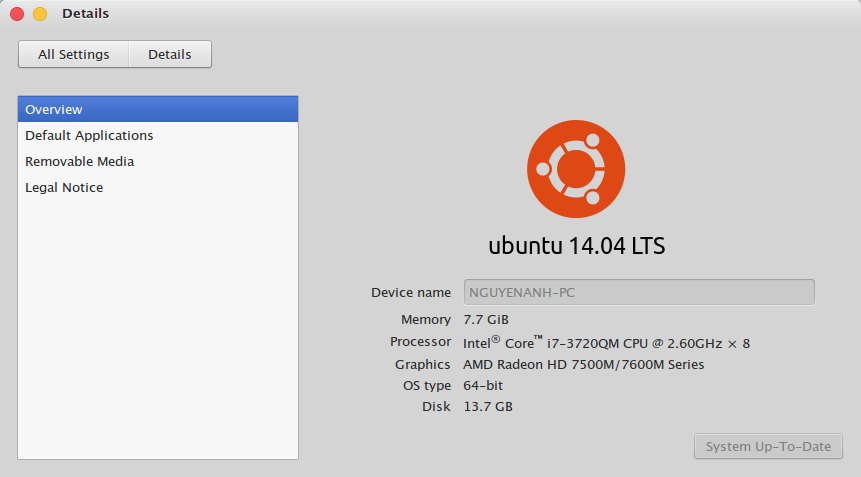Click the 64-bit OS type value
Screen dimensions: 861x477
point(485,385)
